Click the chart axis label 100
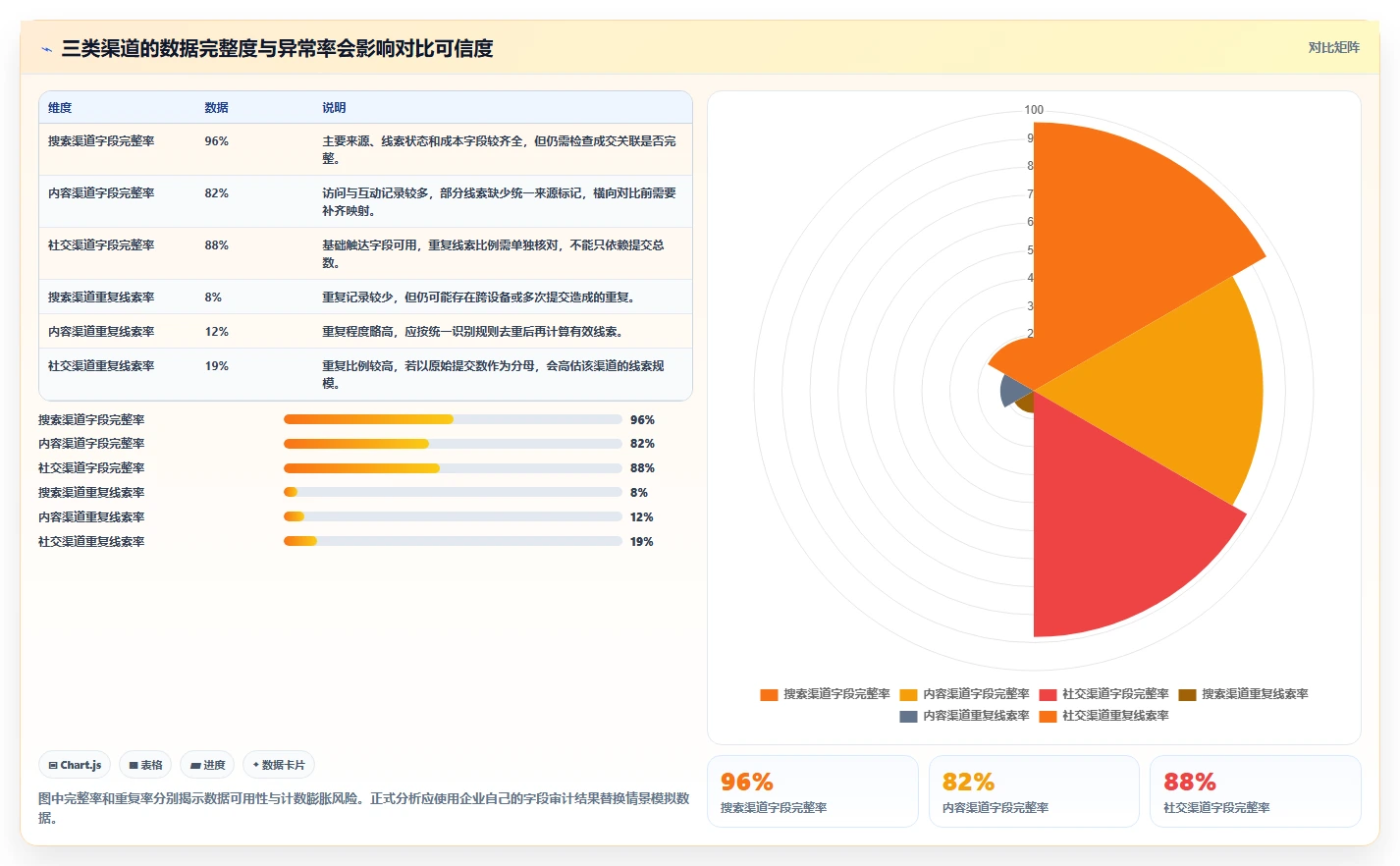This screenshot has width=1400, height=866. (x=1034, y=110)
